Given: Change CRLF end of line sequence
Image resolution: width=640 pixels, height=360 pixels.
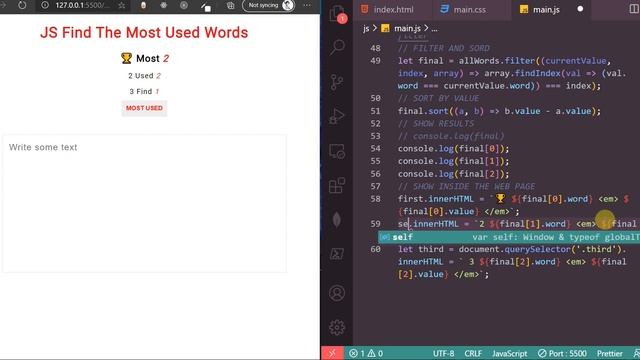Looking at the screenshot, I should click(473, 353).
